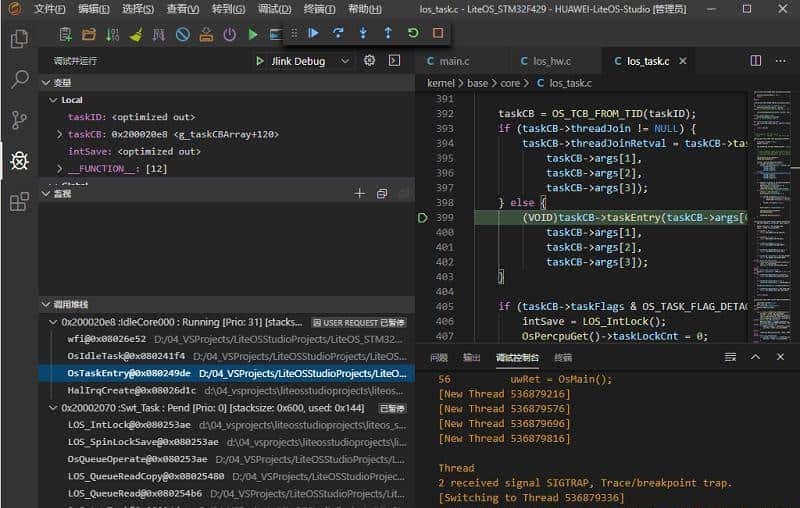Click the open project folder toolbar icon

[89, 34]
